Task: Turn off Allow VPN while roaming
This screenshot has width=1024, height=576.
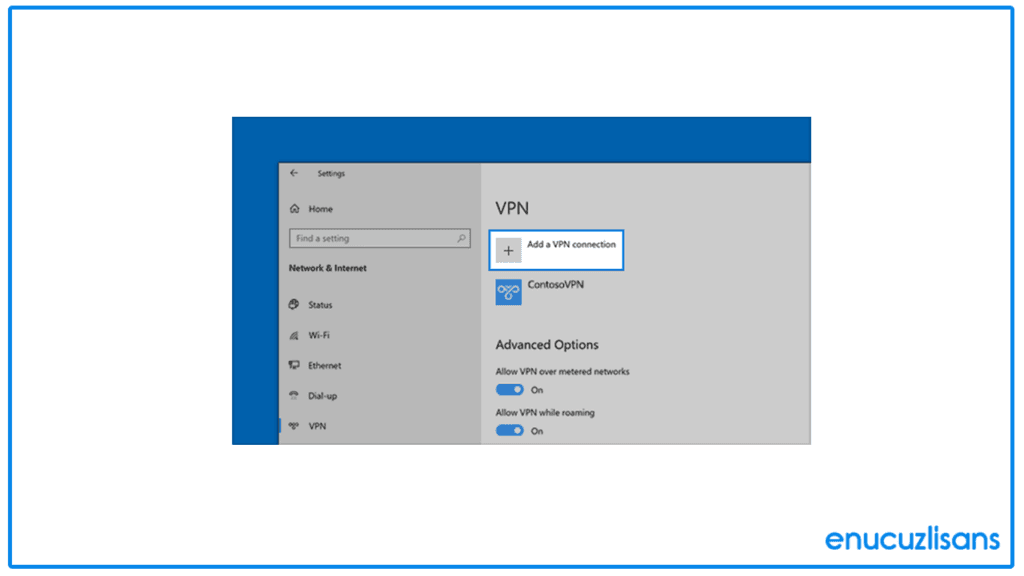Action: coord(511,430)
